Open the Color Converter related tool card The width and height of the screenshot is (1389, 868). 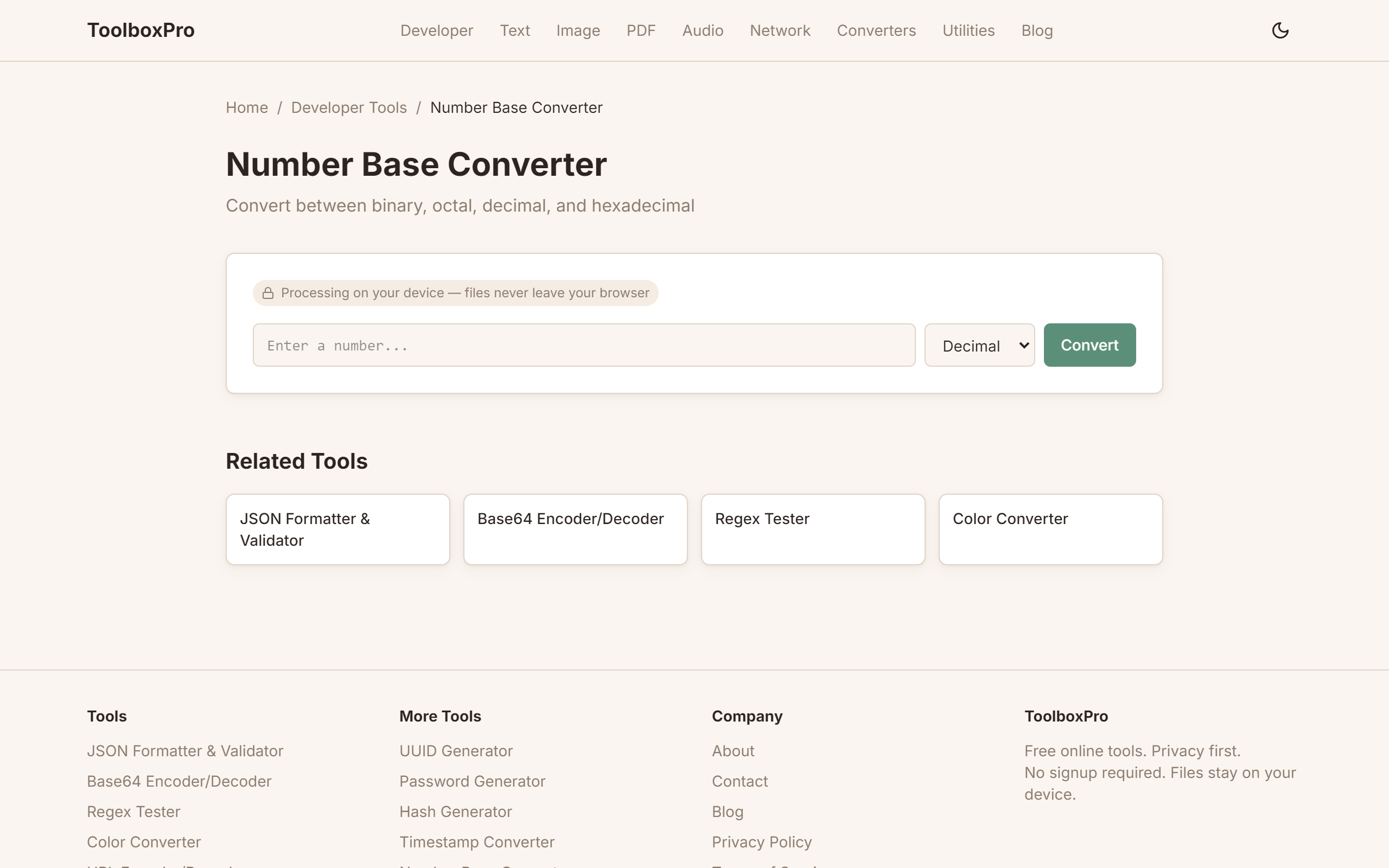tap(1050, 529)
